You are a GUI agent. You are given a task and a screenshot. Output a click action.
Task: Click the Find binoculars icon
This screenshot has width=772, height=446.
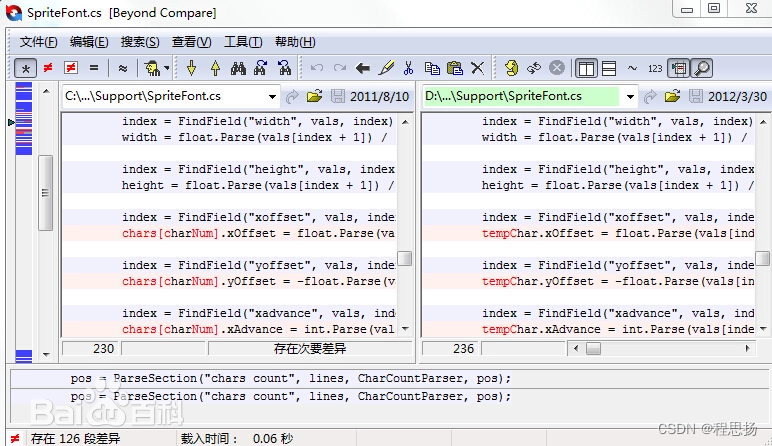point(238,68)
